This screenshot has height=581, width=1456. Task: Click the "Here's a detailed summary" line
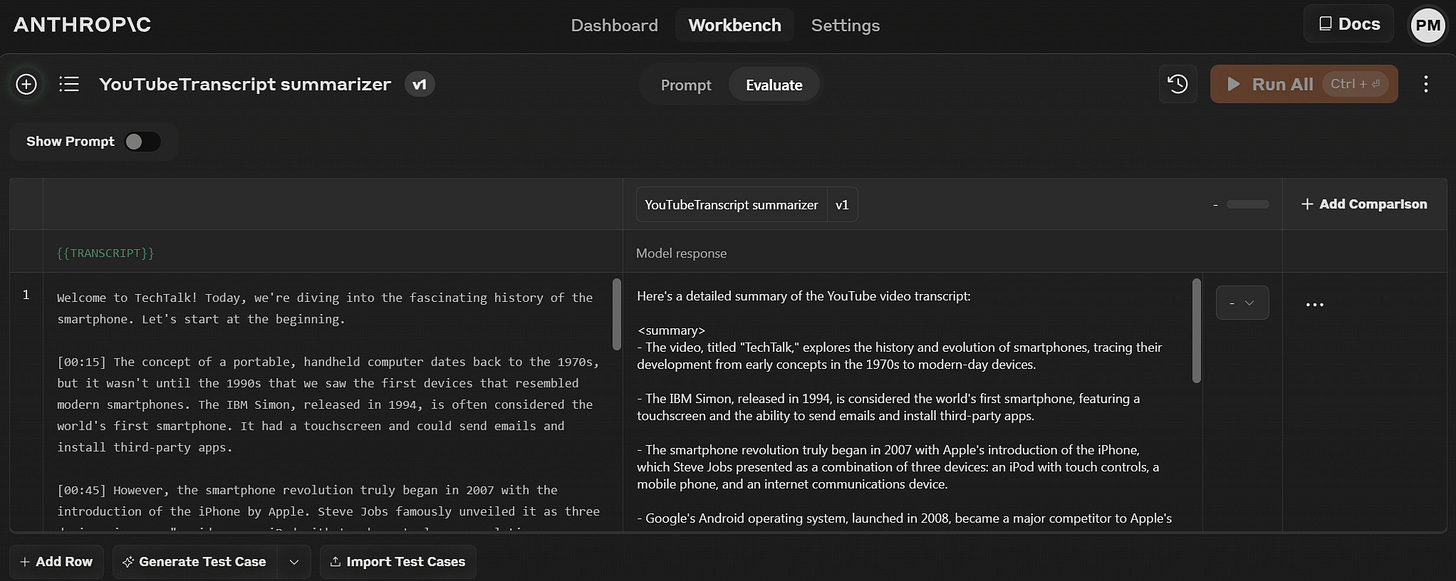coord(804,296)
